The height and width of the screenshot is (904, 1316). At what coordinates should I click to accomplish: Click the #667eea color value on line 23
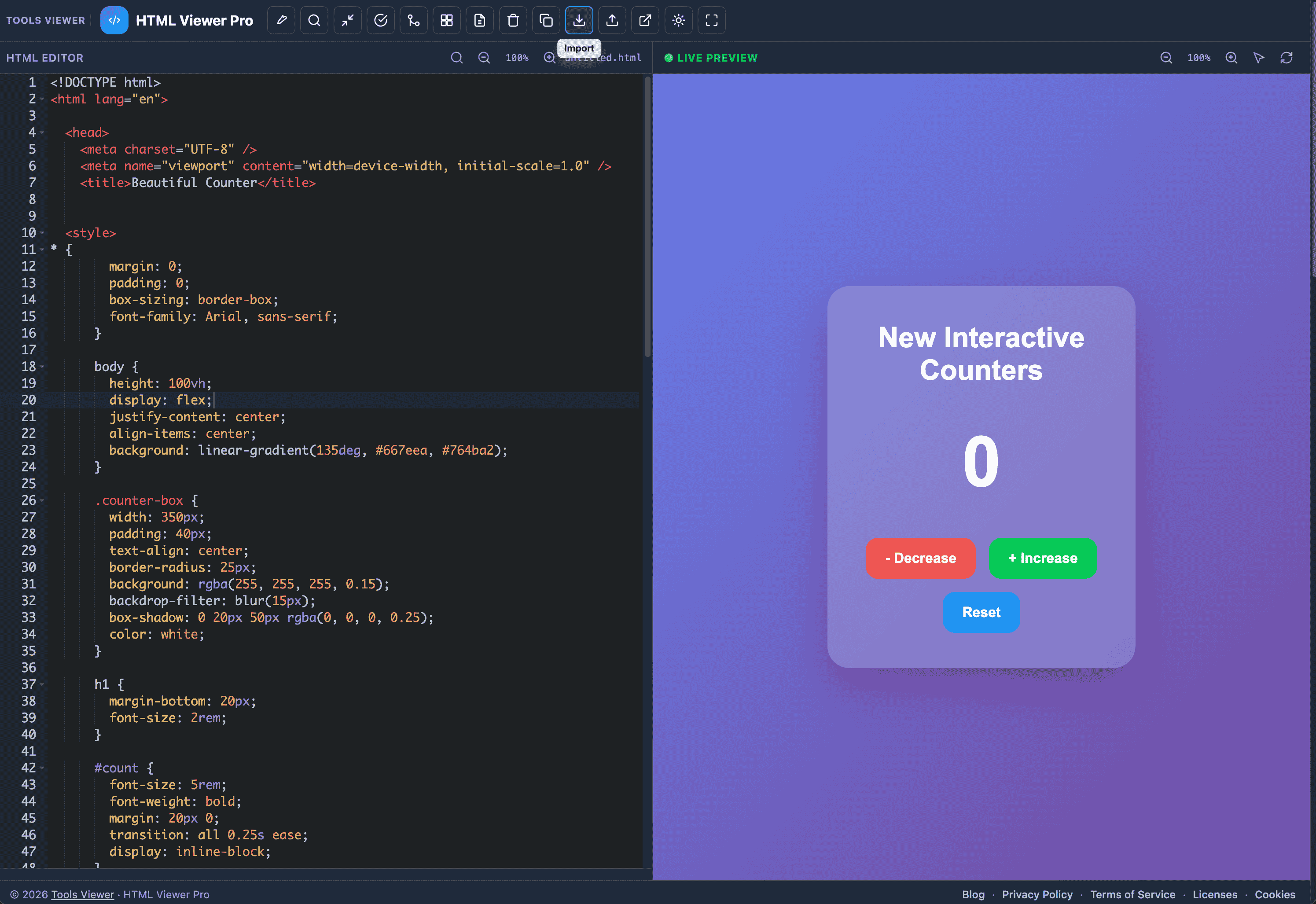tap(401, 450)
